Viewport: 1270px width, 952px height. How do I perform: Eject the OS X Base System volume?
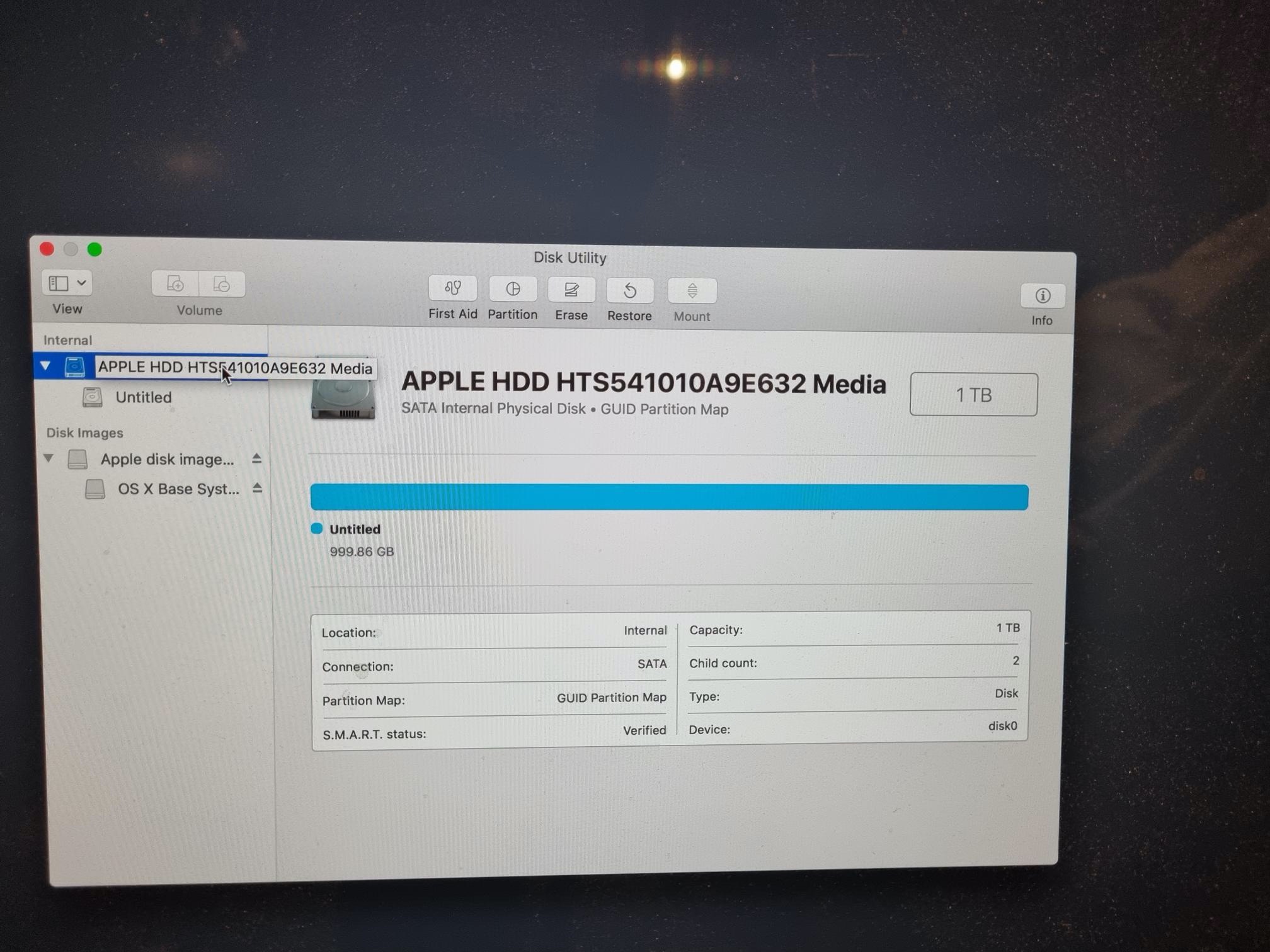pyautogui.click(x=257, y=489)
